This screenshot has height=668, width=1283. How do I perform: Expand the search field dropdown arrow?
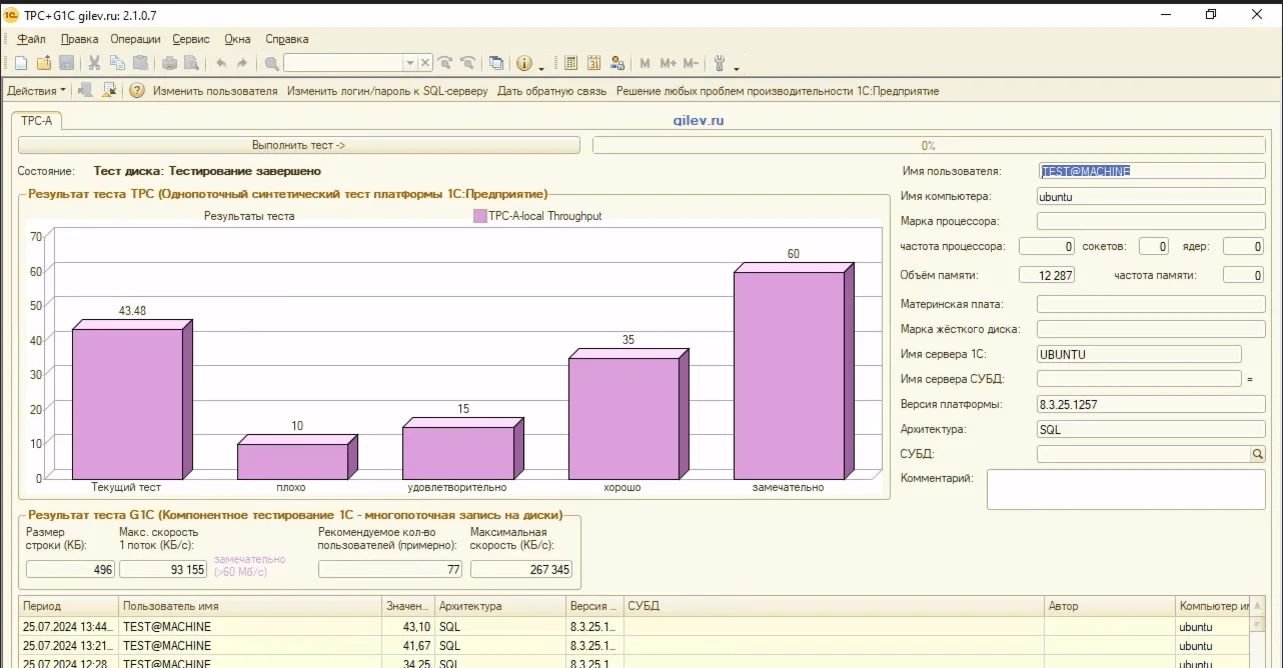coord(410,63)
